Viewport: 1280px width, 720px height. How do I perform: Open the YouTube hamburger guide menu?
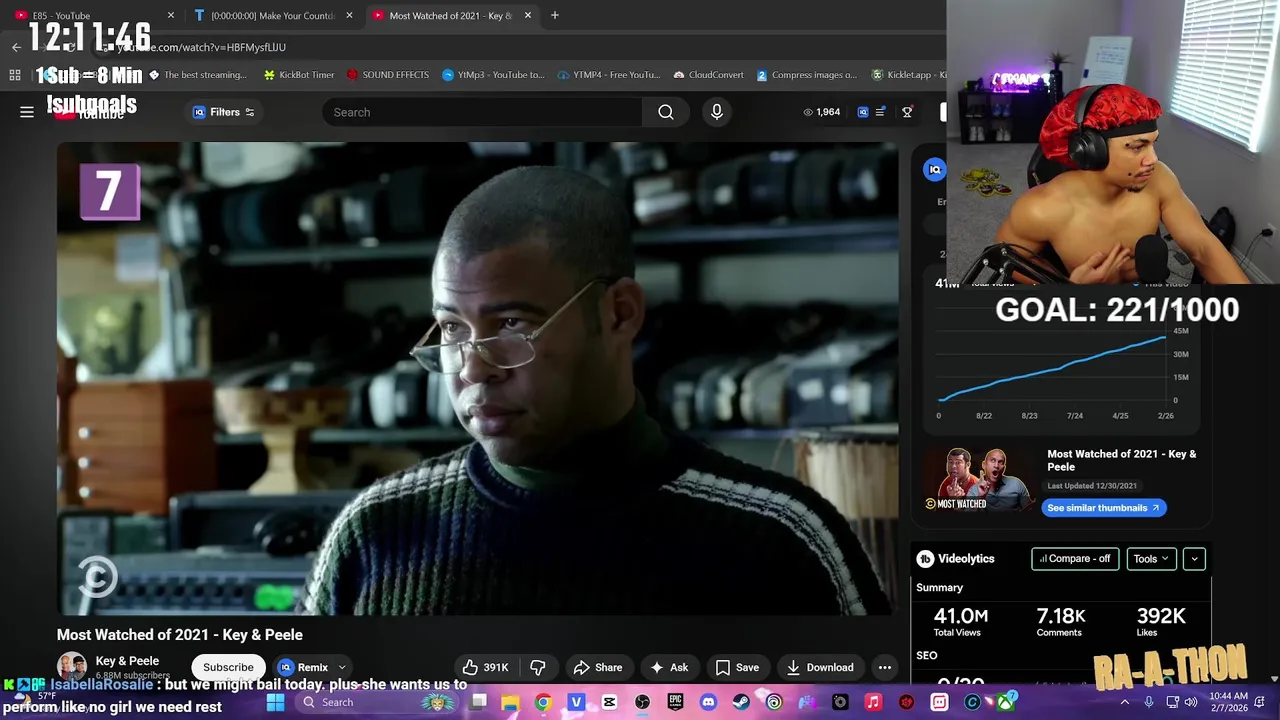point(27,112)
